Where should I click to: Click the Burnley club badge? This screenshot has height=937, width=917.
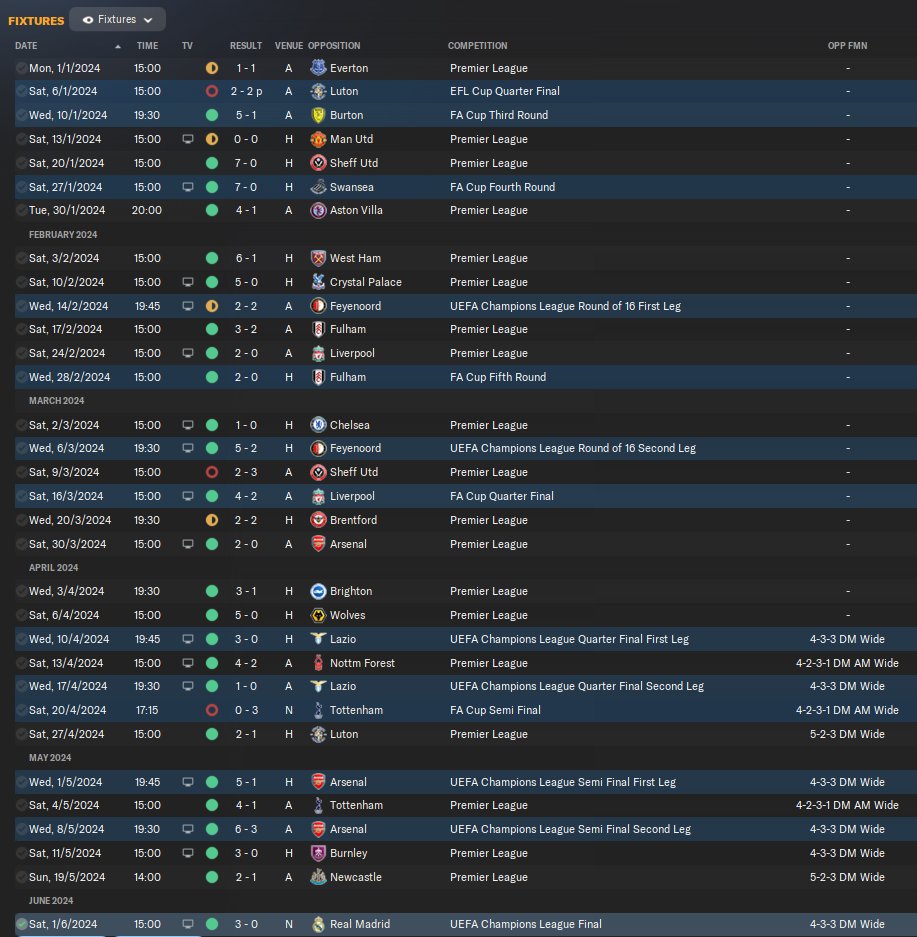point(318,853)
